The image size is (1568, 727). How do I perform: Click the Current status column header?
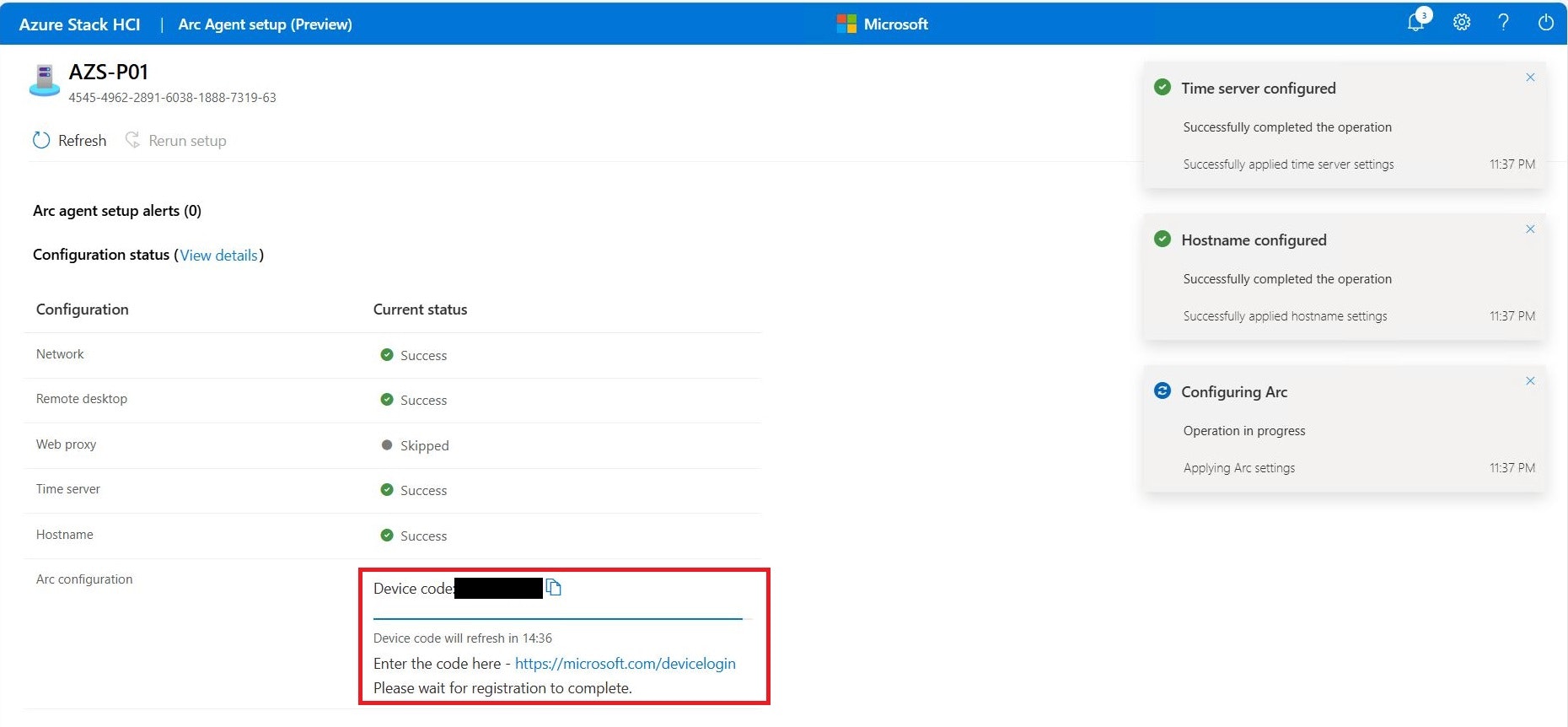(x=420, y=310)
